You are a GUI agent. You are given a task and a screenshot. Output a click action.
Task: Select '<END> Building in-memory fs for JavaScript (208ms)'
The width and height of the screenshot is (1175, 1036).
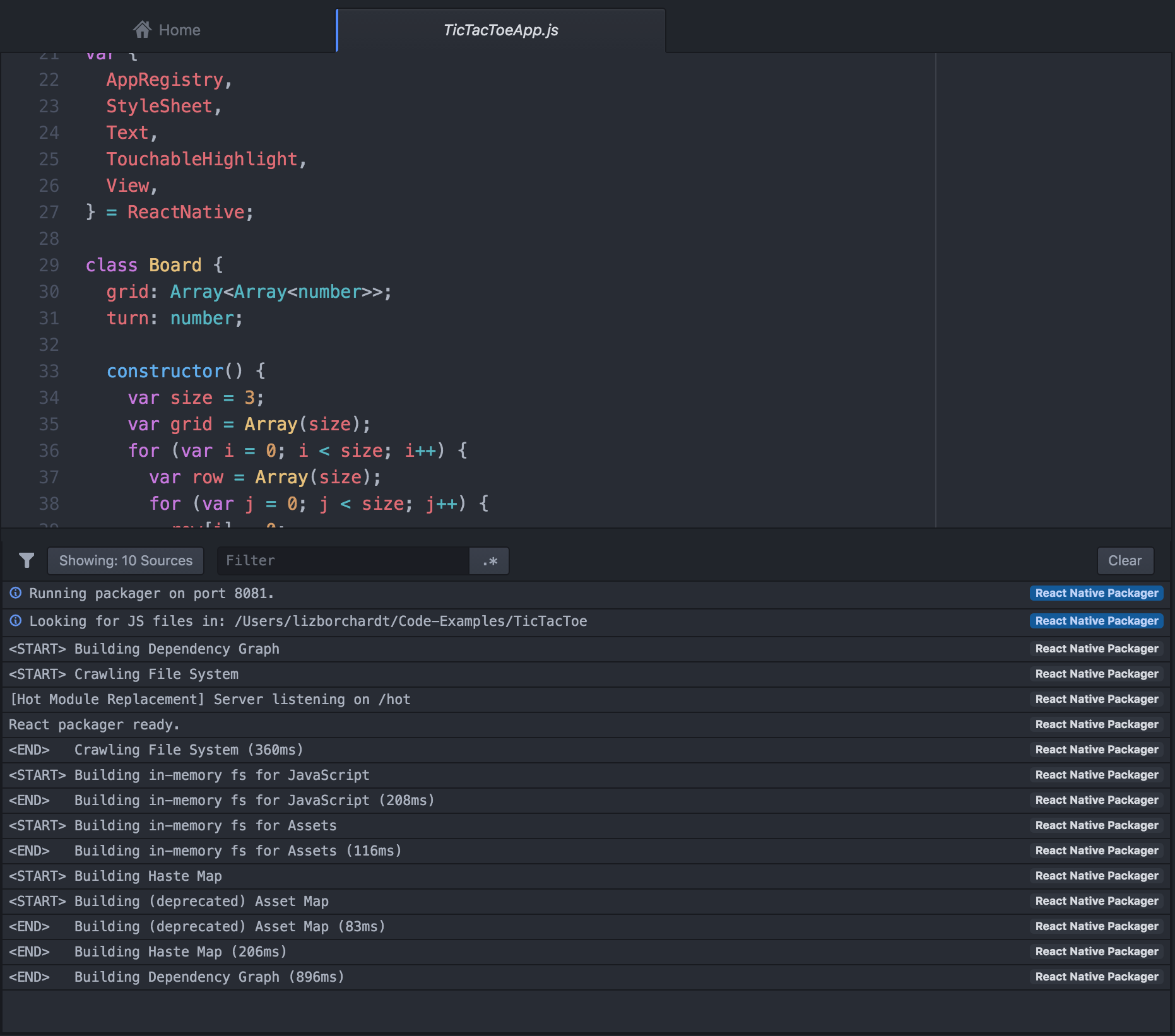click(x=221, y=800)
